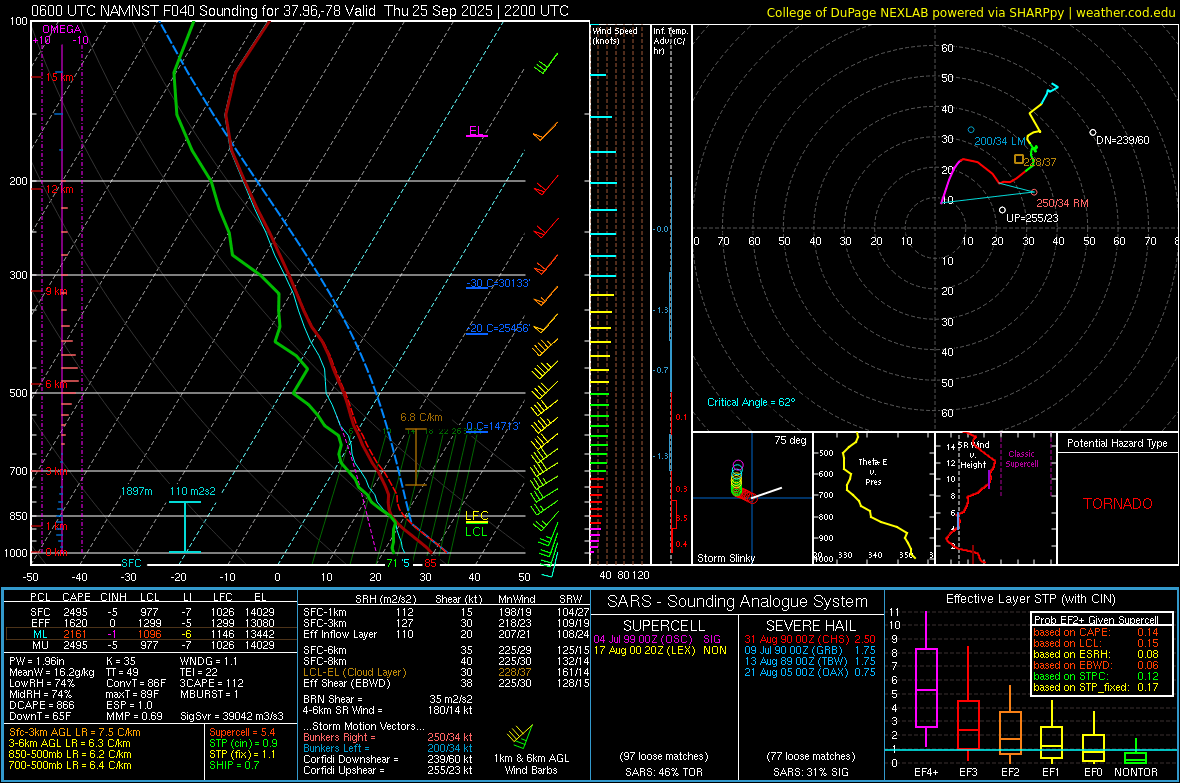Click the 1897m effective inflow label

(136, 491)
